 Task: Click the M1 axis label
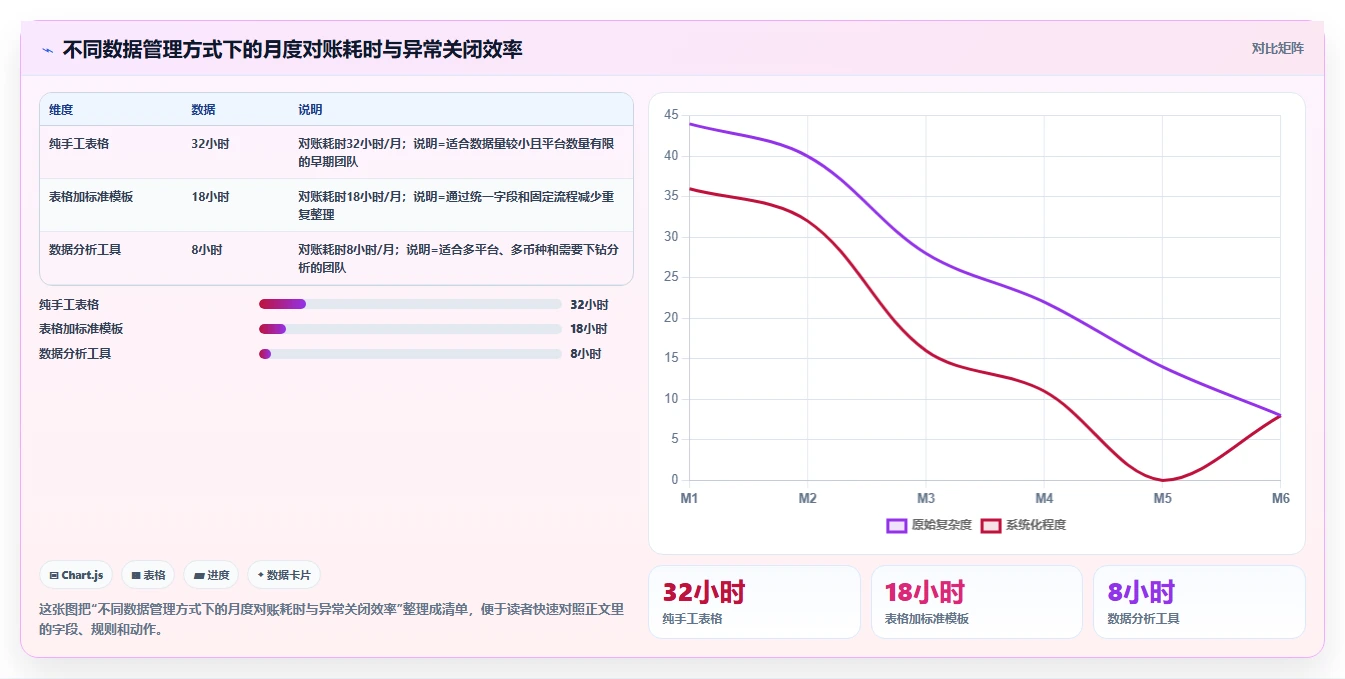pyautogui.click(x=689, y=498)
